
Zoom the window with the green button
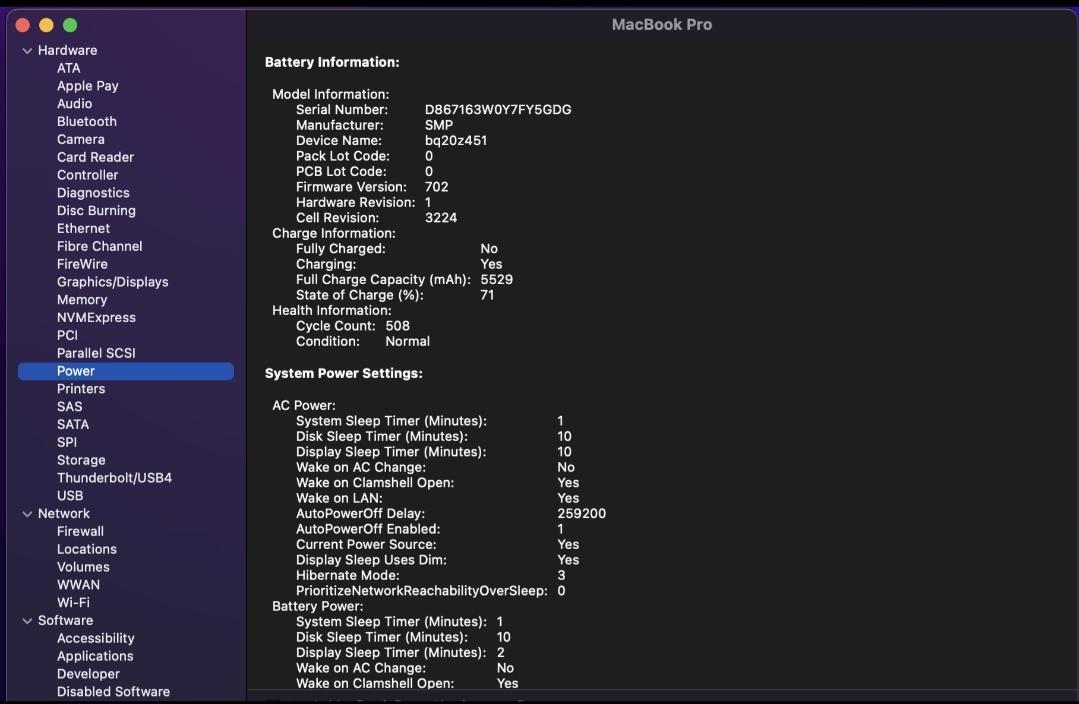click(x=70, y=25)
